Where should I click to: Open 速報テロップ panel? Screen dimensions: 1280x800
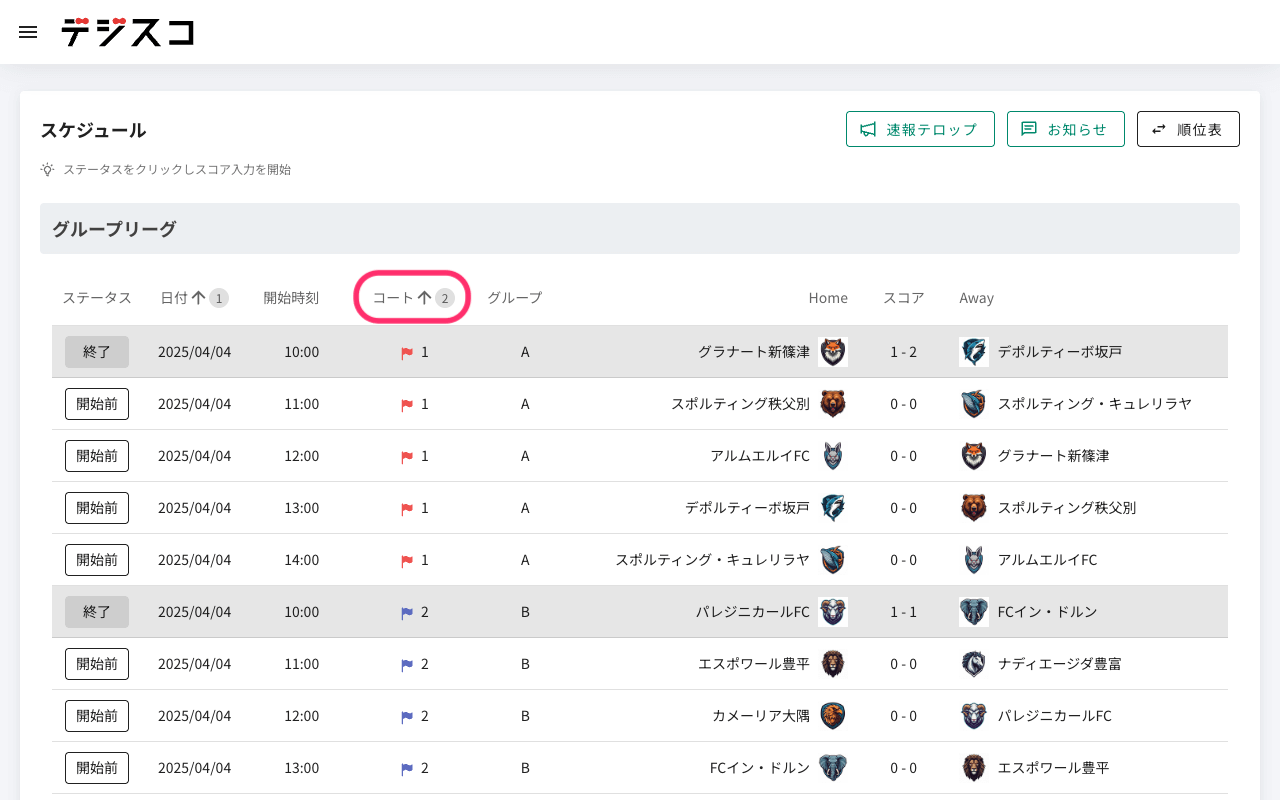(x=920, y=129)
